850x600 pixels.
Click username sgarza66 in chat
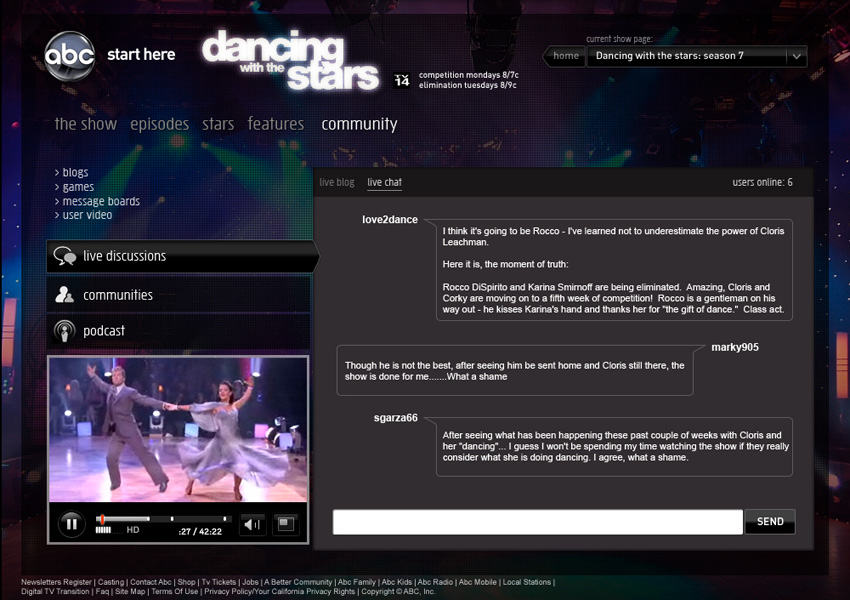point(396,418)
